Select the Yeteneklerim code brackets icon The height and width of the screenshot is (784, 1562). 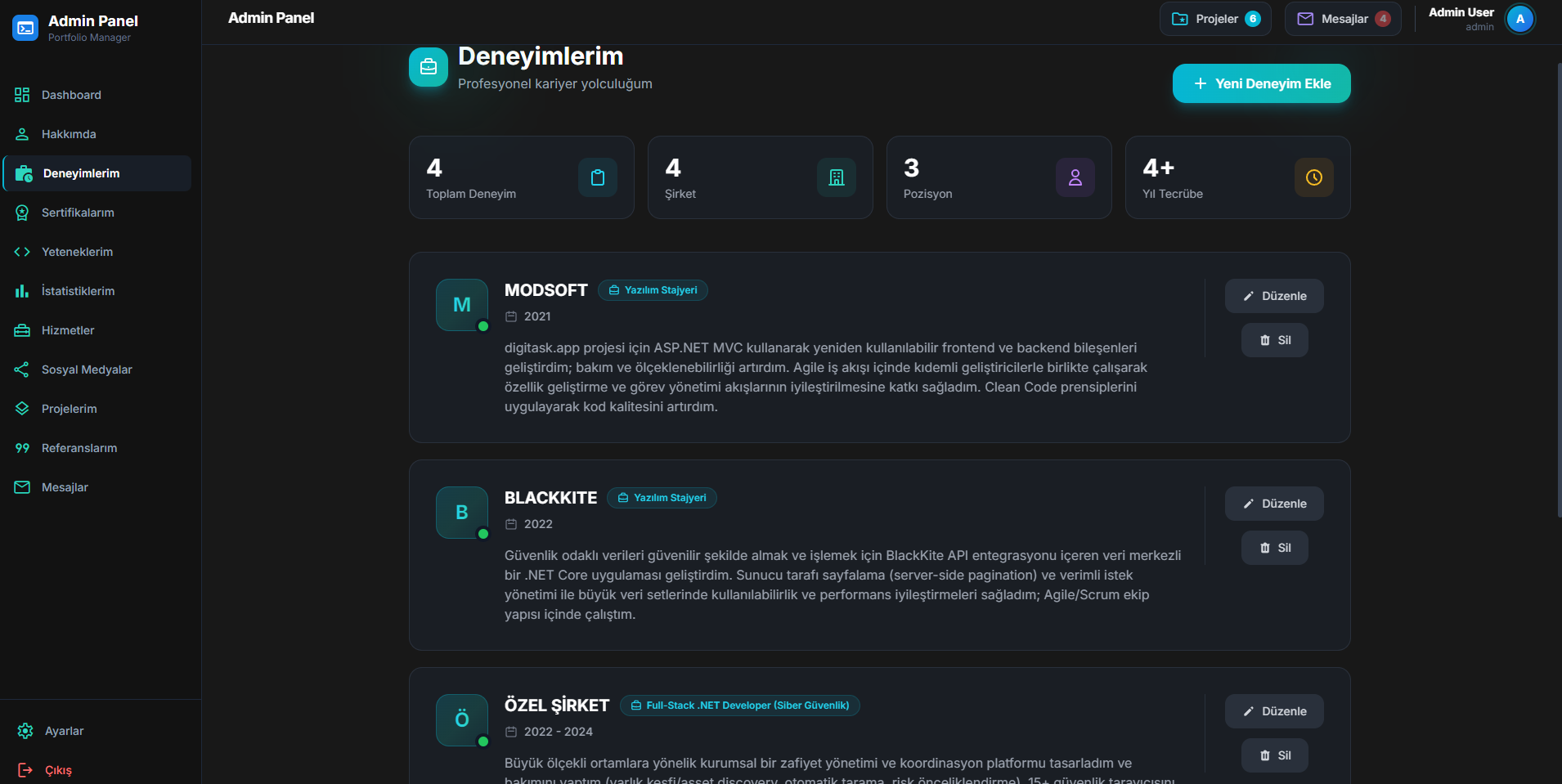pyautogui.click(x=21, y=252)
